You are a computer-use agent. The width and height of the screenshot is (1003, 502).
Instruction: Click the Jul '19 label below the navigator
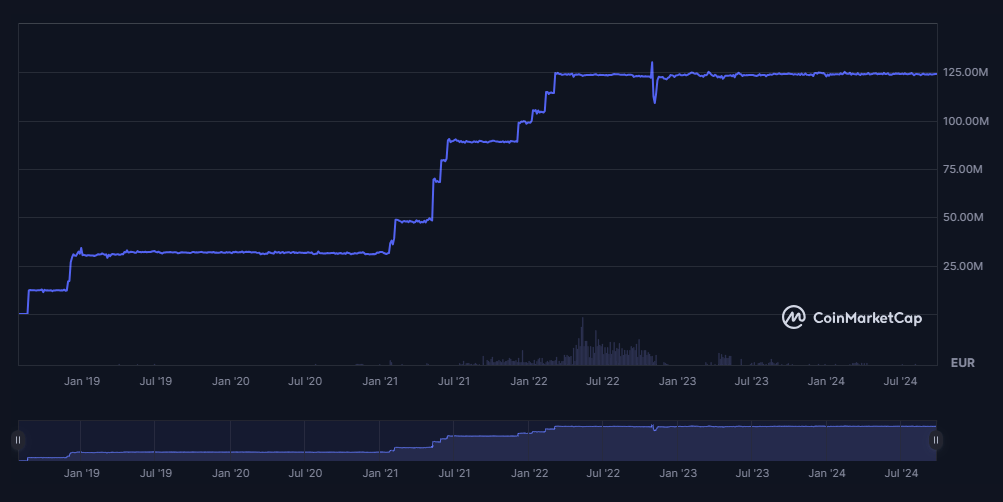(x=155, y=472)
